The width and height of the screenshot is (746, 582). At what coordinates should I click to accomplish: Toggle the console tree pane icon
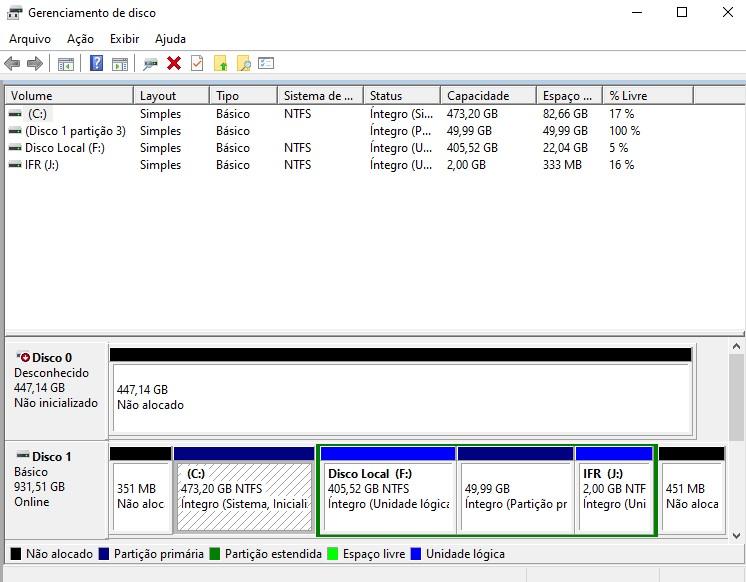pyautogui.click(x=66, y=63)
